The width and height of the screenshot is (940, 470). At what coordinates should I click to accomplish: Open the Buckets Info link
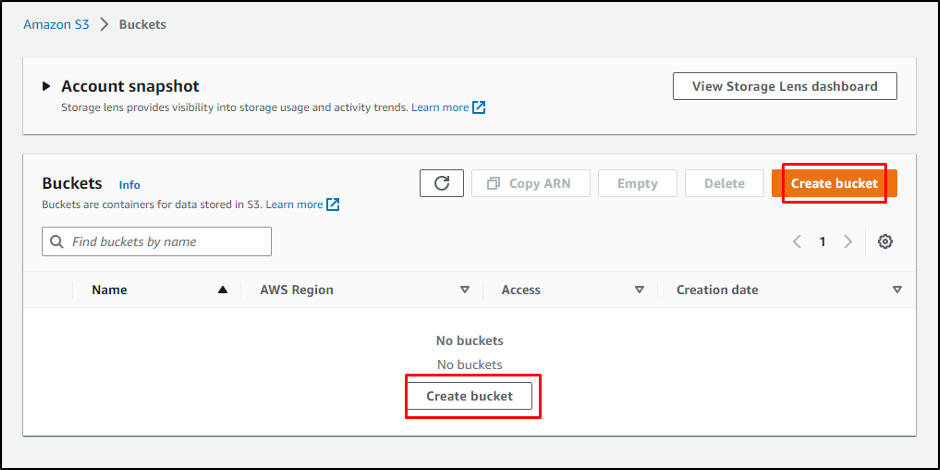[129, 185]
